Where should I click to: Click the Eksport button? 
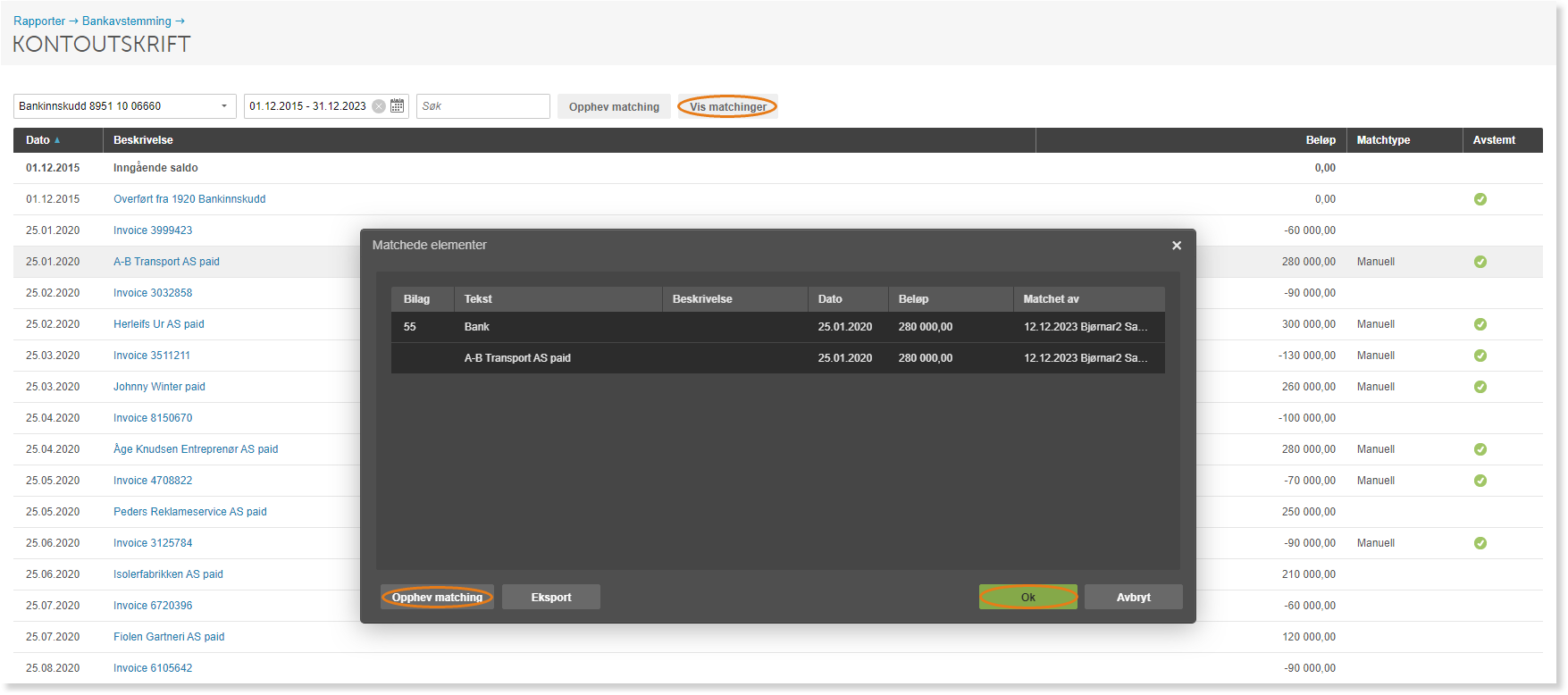(x=551, y=597)
